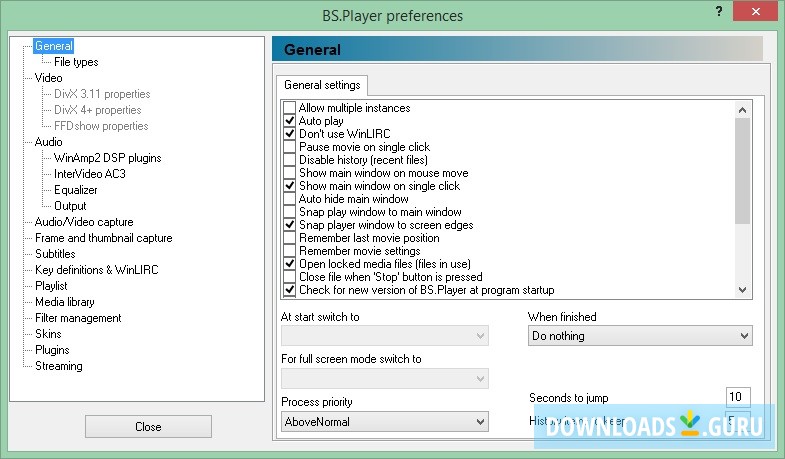Open Audio/Video capture preferences
The image size is (785, 459).
84,222
